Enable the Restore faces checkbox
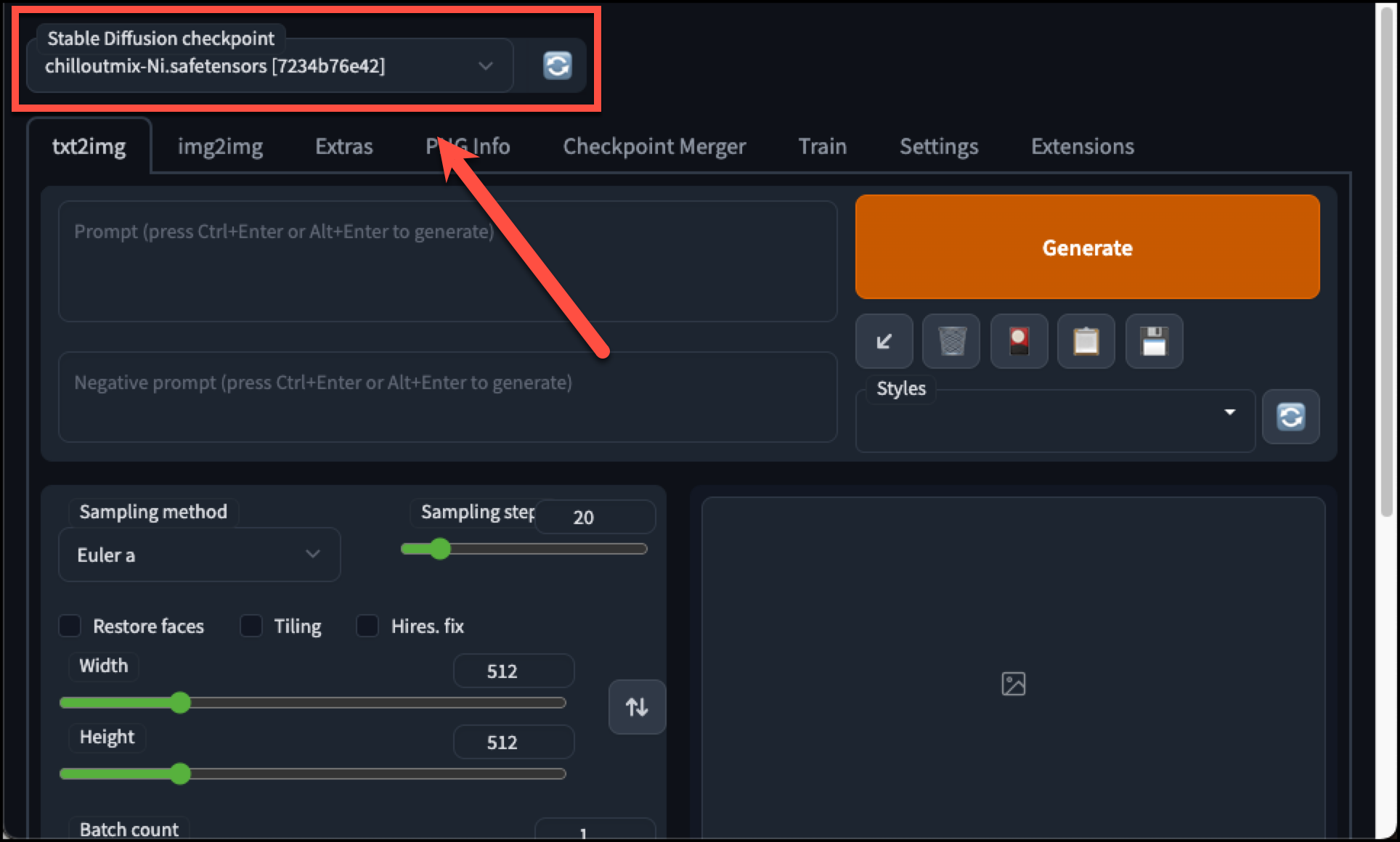The width and height of the screenshot is (1400, 842). [x=70, y=626]
